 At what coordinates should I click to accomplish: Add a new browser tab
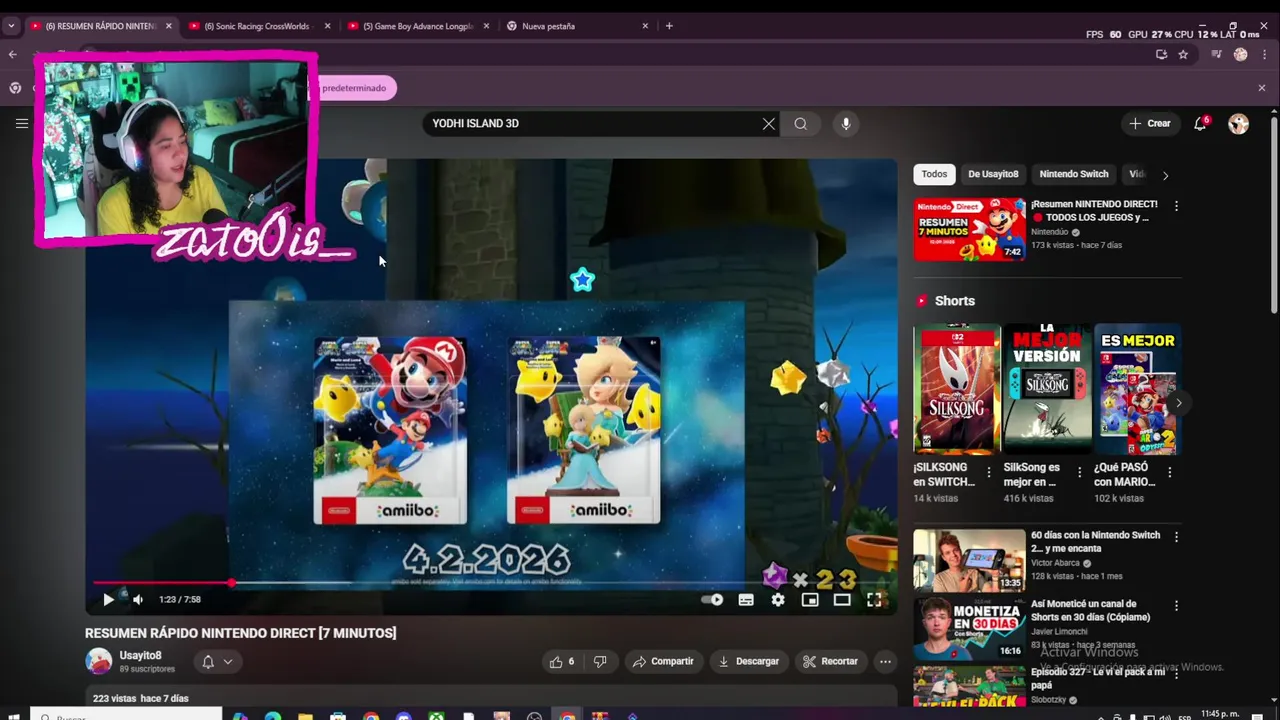point(669,26)
